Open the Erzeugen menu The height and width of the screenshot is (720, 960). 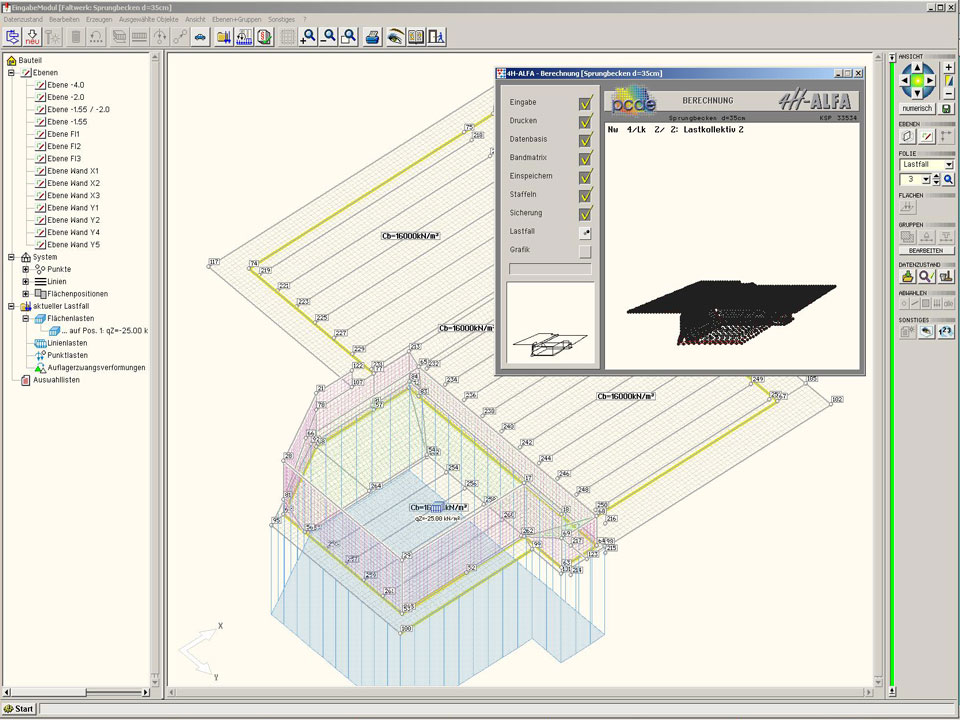pyautogui.click(x=99, y=19)
